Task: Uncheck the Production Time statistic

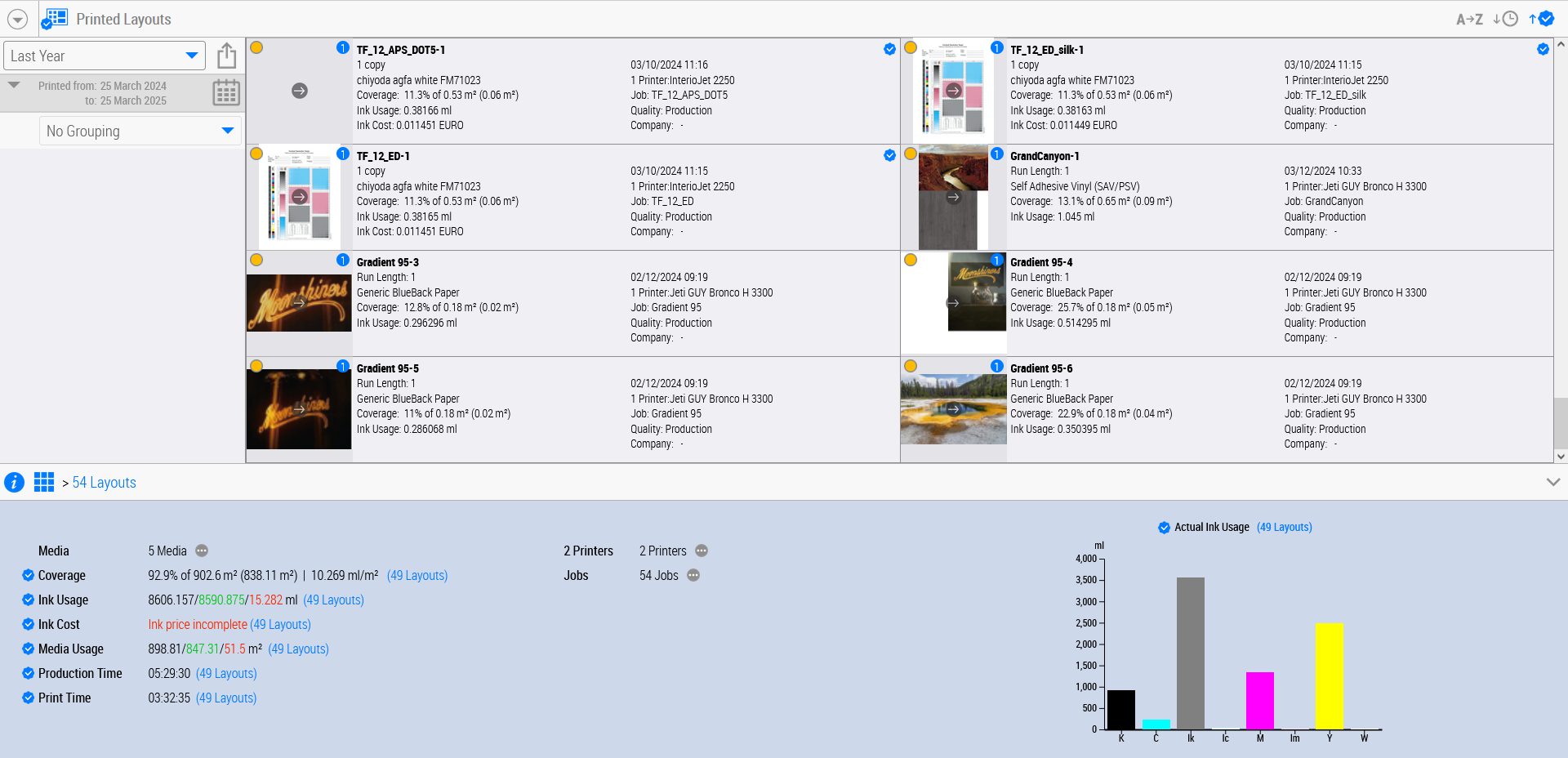Action: click(x=28, y=673)
